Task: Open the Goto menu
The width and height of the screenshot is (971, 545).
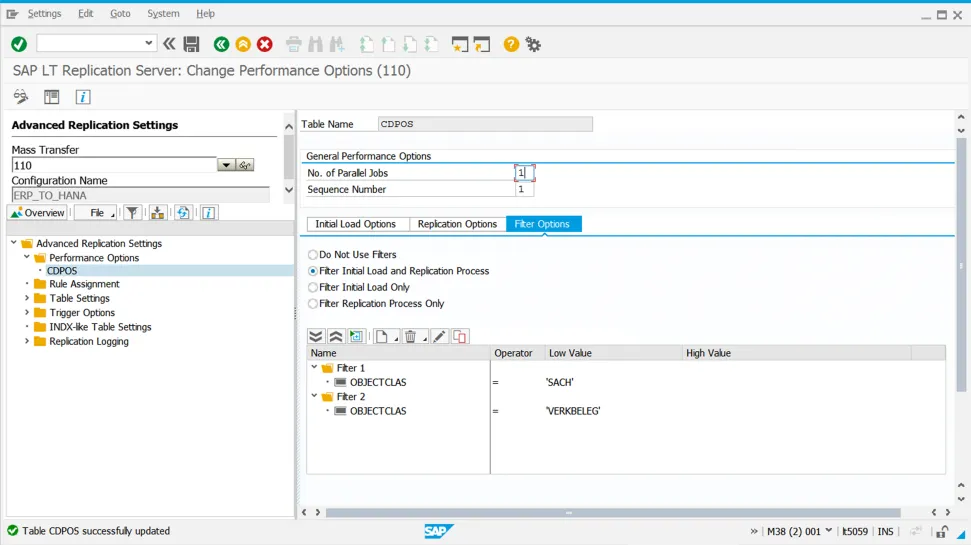Action: click(120, 14)
